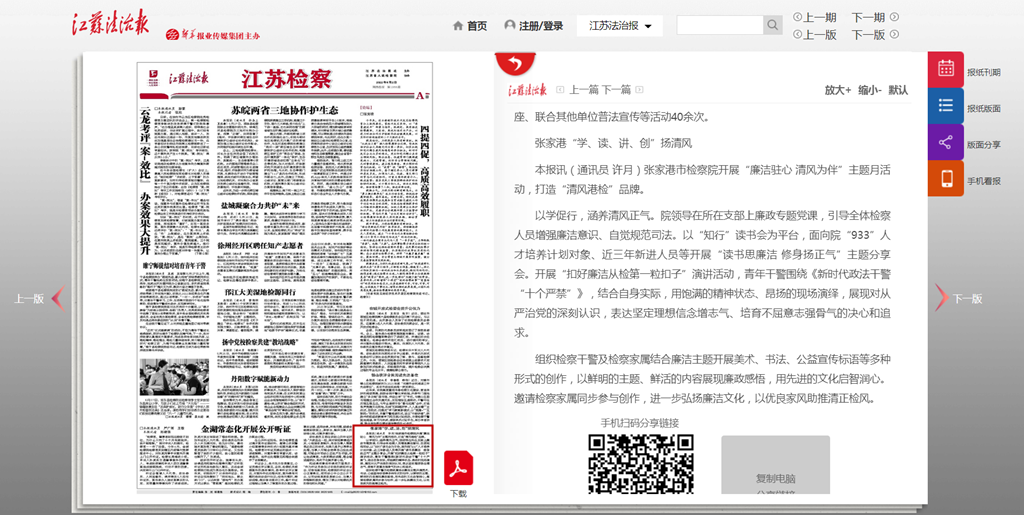Open the orange mobile reading icon

(945, 179)
